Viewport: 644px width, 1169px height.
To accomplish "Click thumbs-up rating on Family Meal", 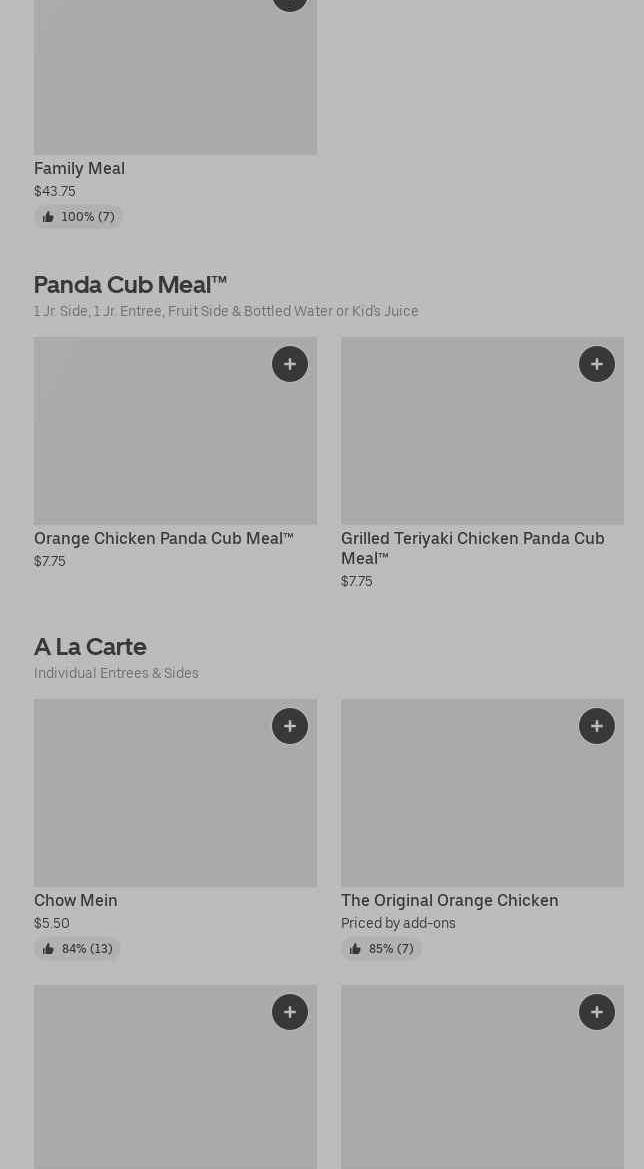I will (x=78, y=217).
